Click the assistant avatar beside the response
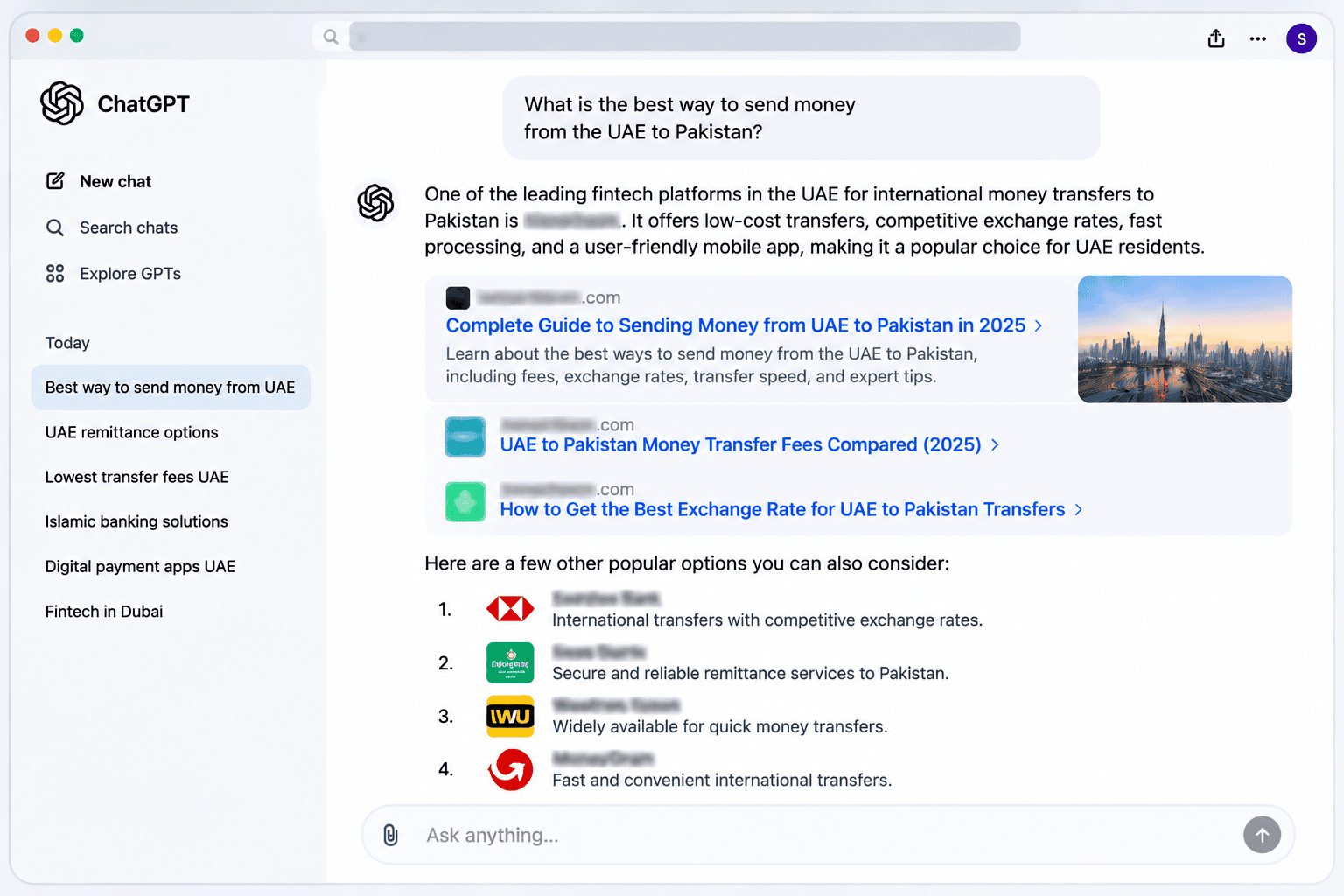This screenshot has height=896, width=1344. pos(376,203)
